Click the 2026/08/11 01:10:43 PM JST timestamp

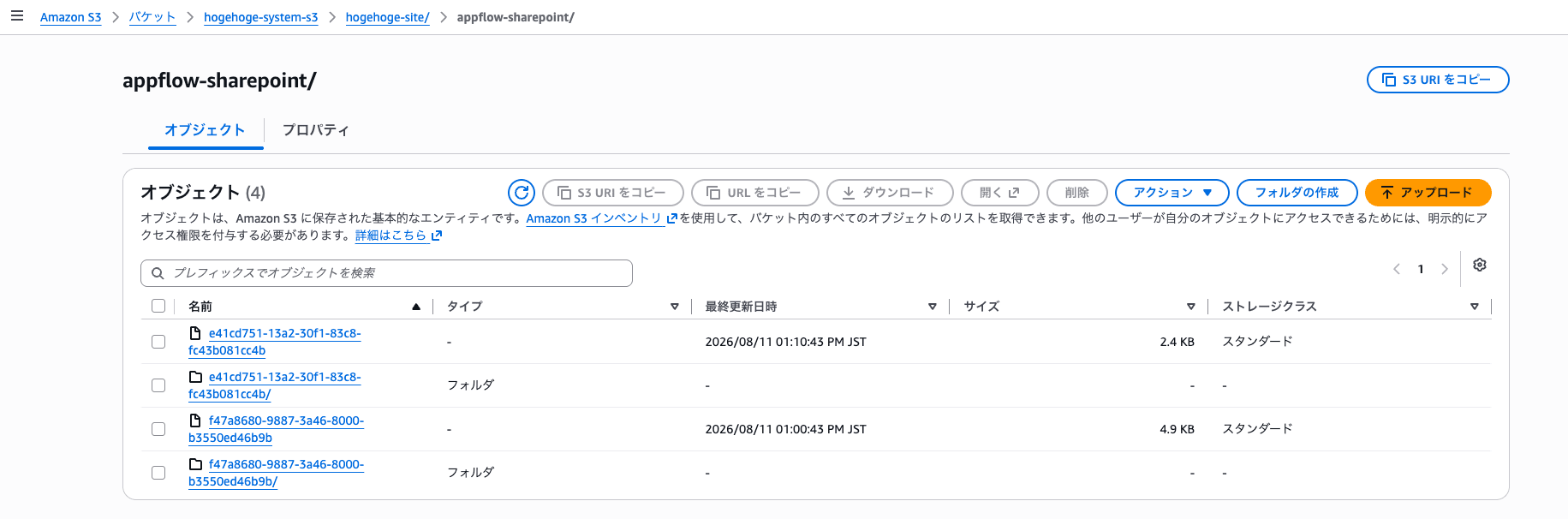pos(785,342)
